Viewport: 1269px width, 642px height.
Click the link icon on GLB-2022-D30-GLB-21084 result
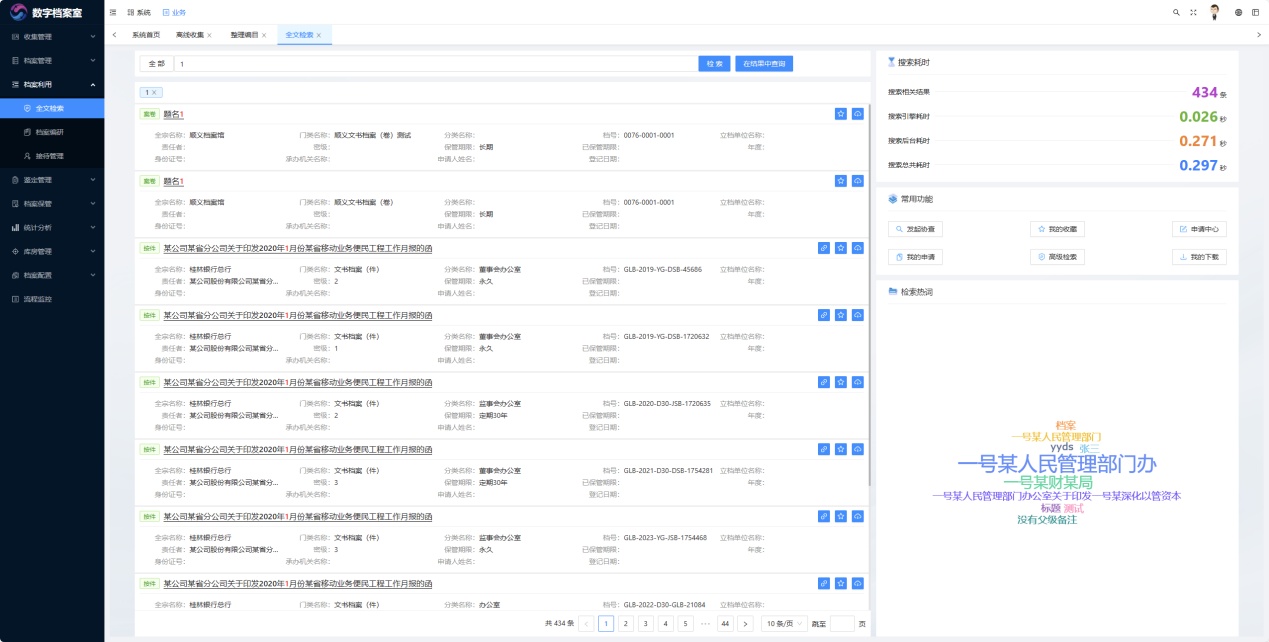coord(824,583)
